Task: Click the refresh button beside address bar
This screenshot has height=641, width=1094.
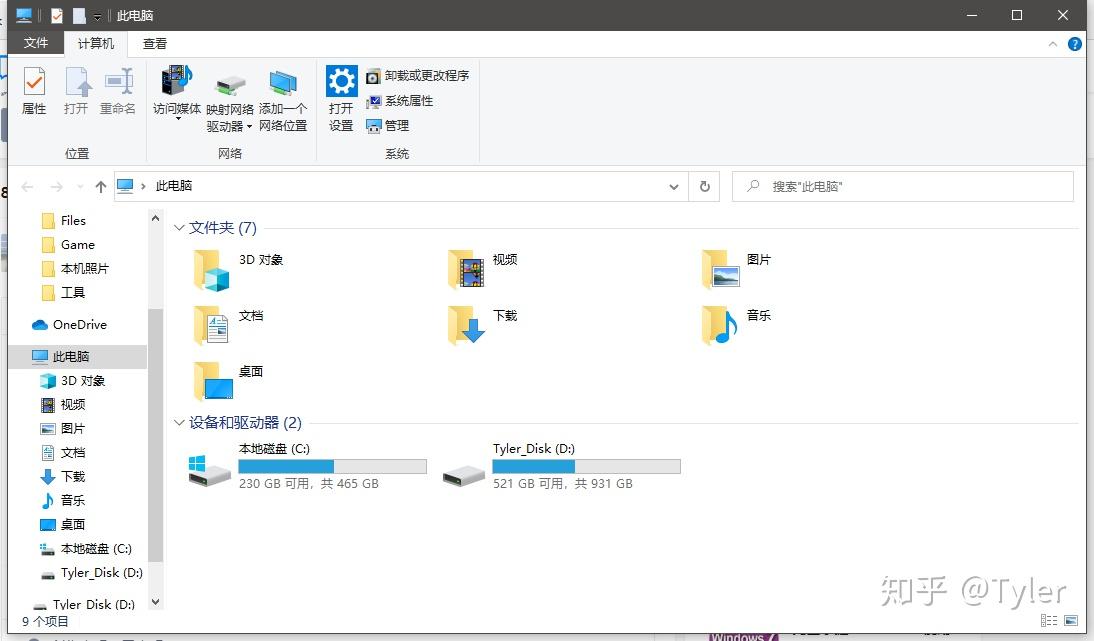Action: (x=705, y=186)
